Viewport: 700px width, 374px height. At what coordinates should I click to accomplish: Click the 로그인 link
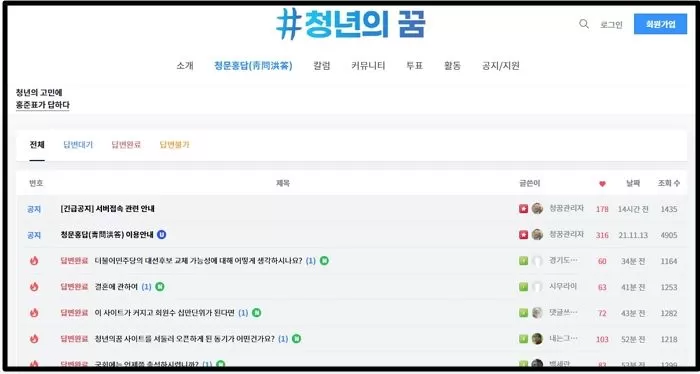(611, 25)
